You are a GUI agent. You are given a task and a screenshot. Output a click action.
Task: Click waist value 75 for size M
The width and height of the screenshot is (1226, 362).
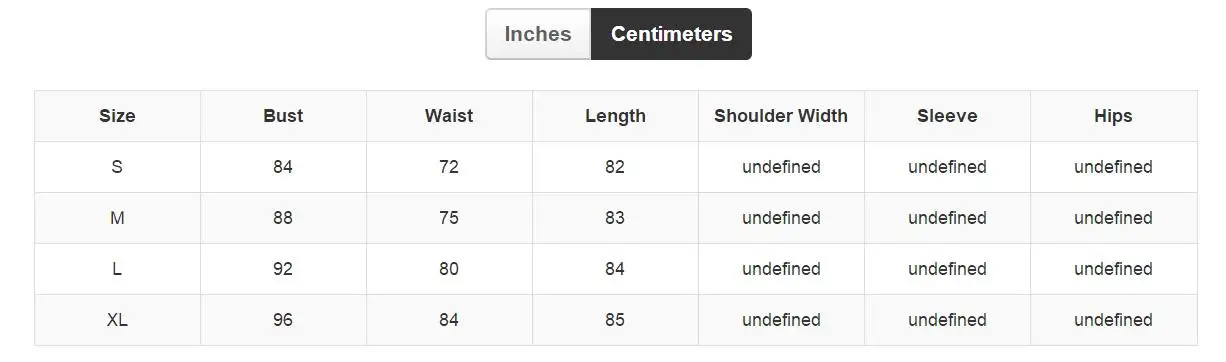[449, 218]
